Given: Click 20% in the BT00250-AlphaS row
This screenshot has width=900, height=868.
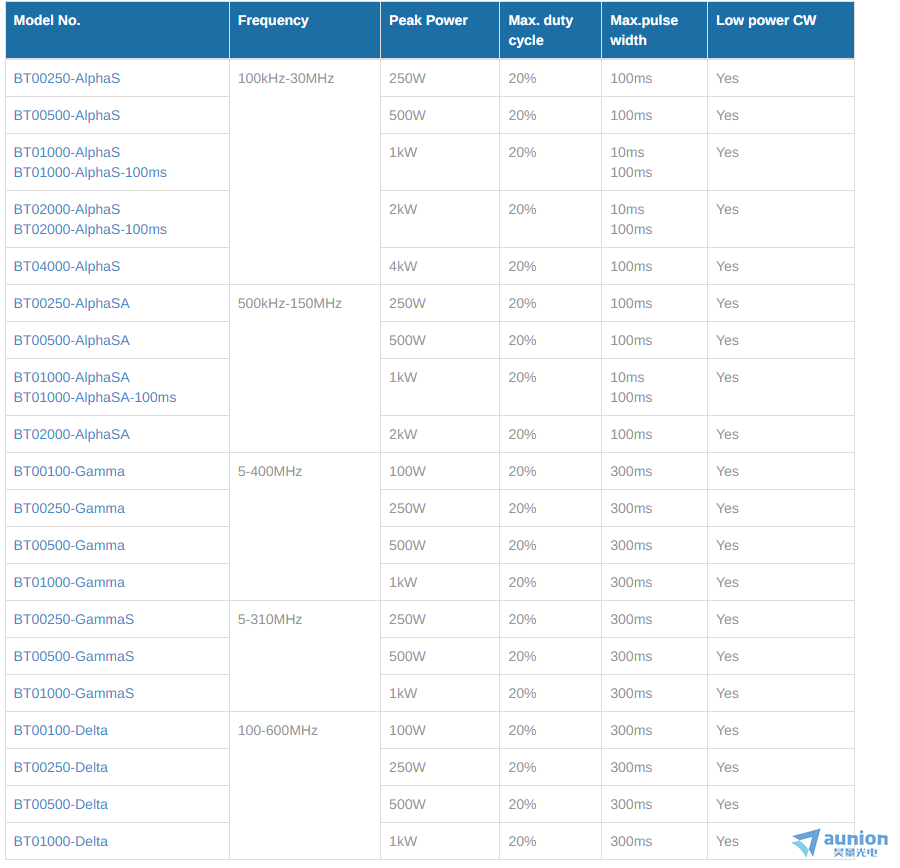Looking at the screenshot, I should [x=522, y=78].
